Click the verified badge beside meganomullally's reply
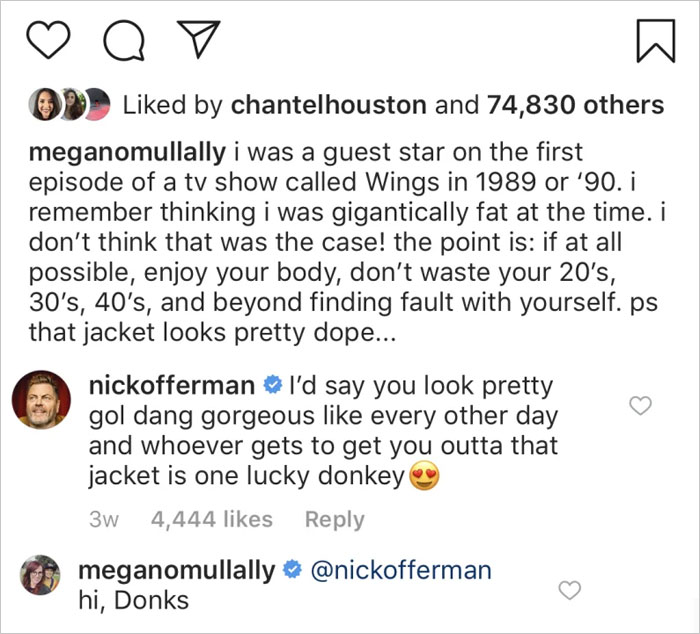The width and height of the screenshot is (700, 634). click(292, 571)
